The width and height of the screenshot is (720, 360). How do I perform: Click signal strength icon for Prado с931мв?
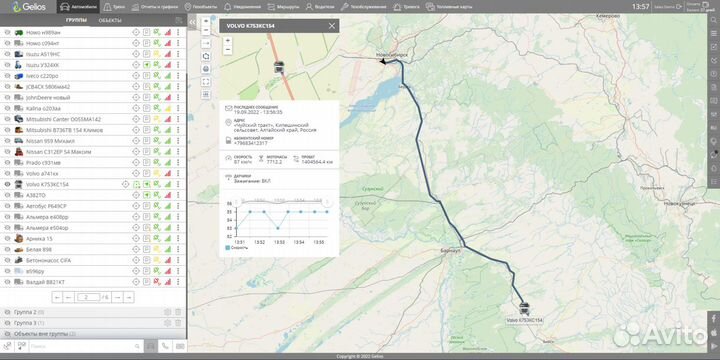[x=168, y=163]
